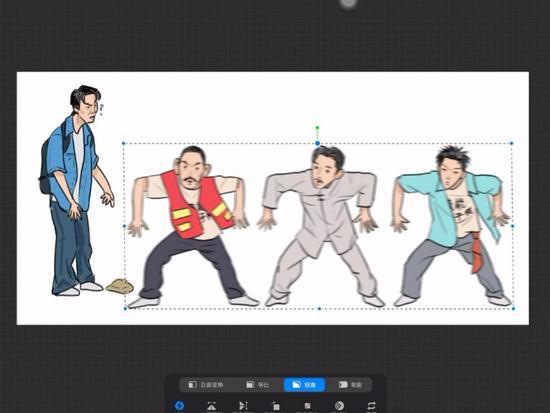Click the green rotation handle above the selection
The width and height of the screenshot is (550, 413).
click(317, 128)
